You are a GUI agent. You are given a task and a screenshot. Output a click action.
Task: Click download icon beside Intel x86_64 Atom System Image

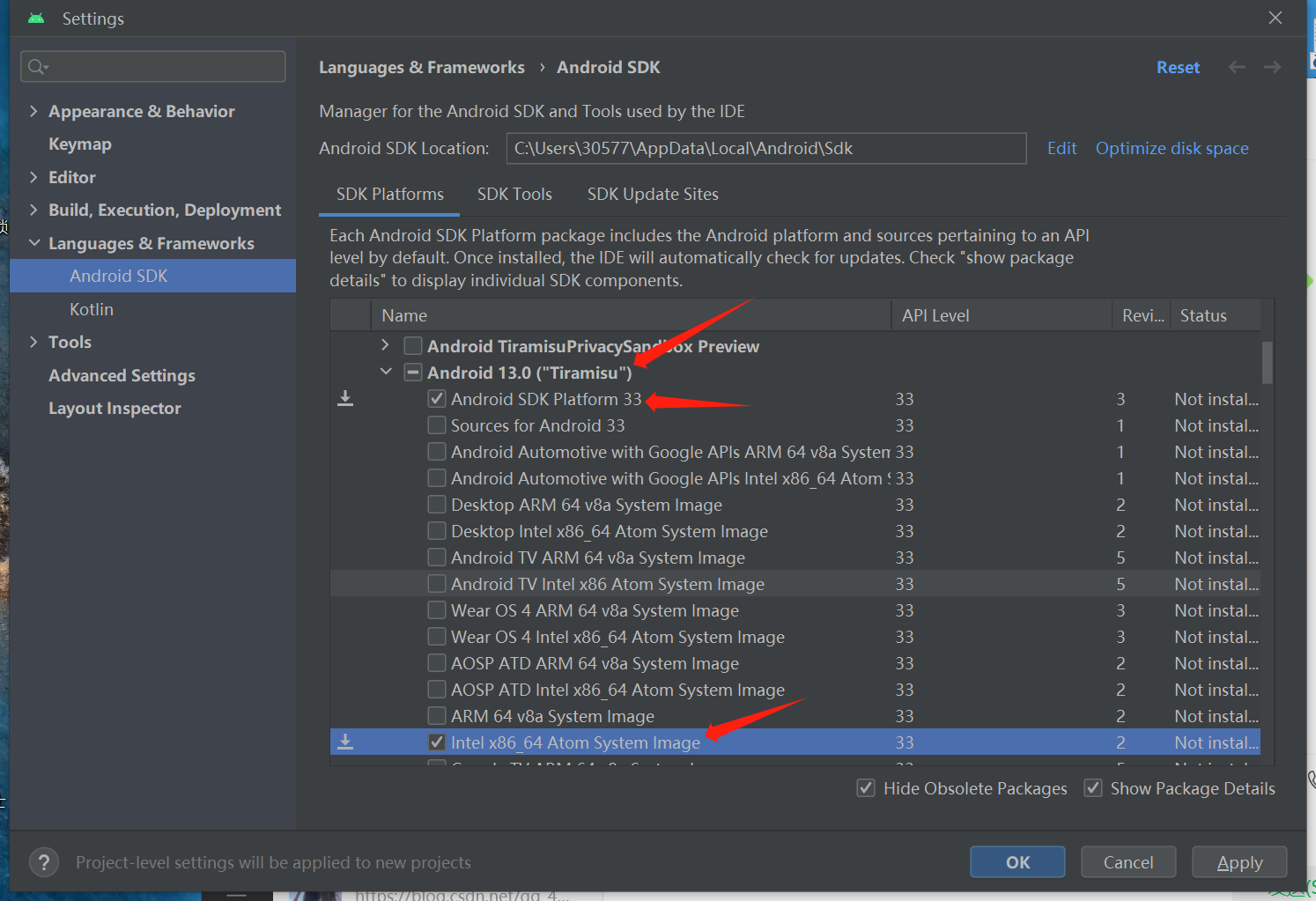coord(345,742)
